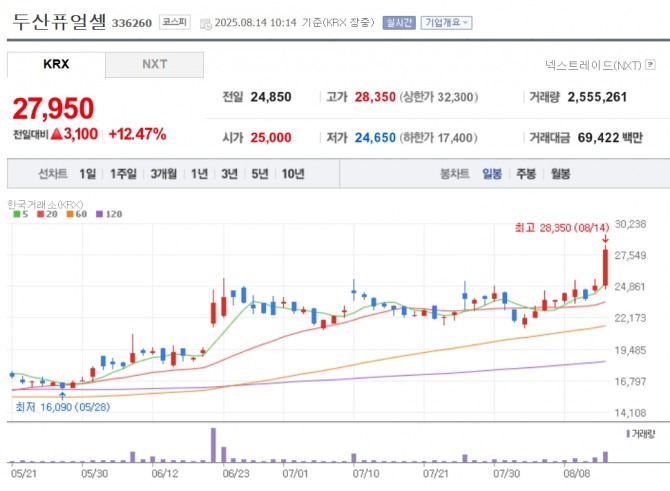Switch to the NXT tab

(x=154, y=64)
